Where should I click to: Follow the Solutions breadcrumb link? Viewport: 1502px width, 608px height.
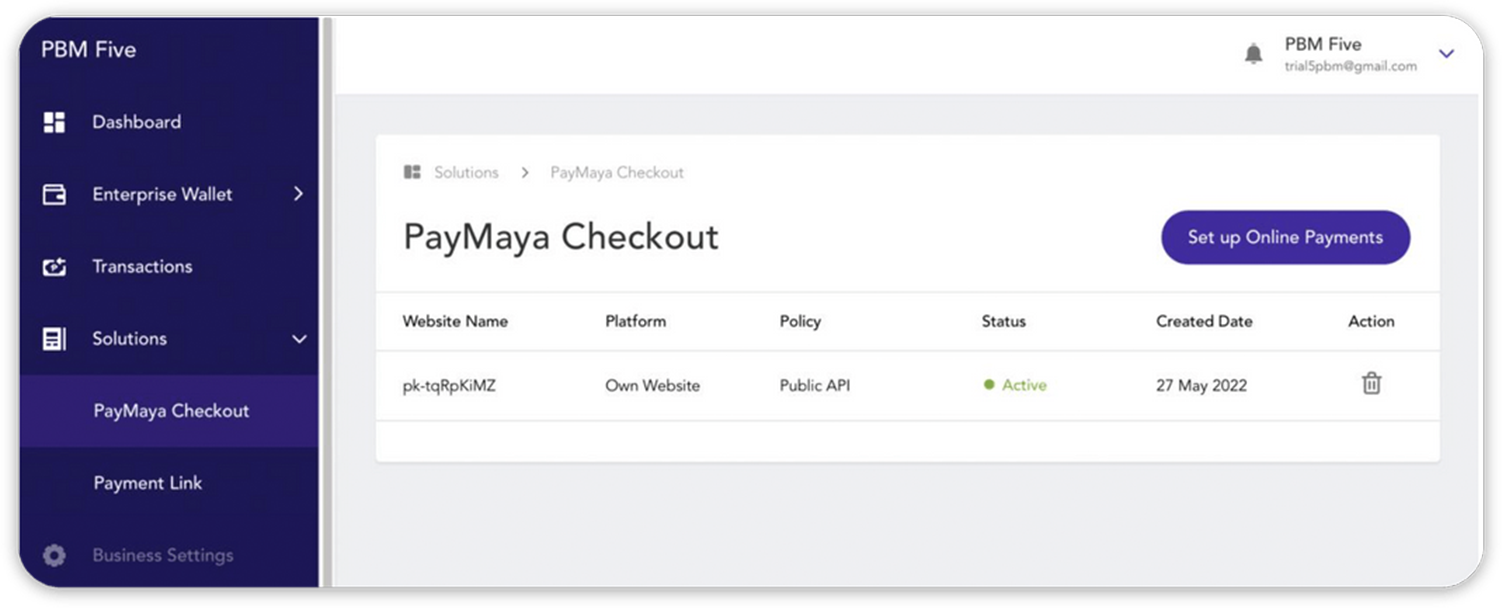coord(466,172)
